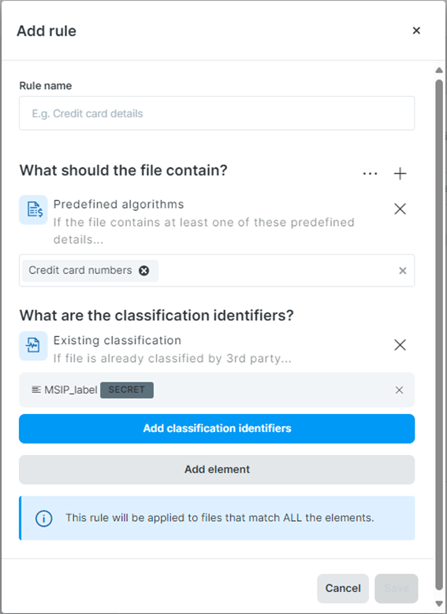447x614 pixels.
Task: Clear all selected predefined algorithms
Action: (x=402, y=271)
